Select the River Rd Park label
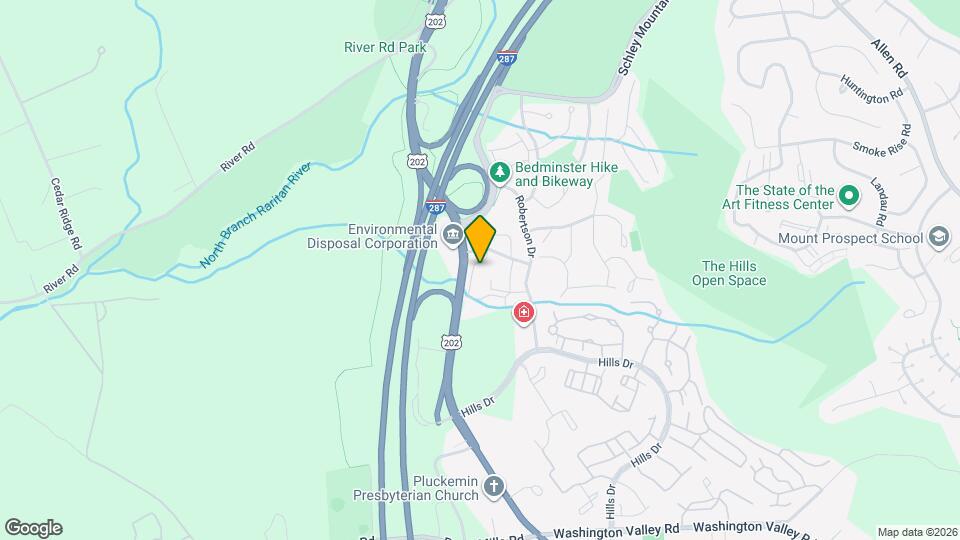Image resolution: width=960 pixels, height=540 pixels. point(385,47)
